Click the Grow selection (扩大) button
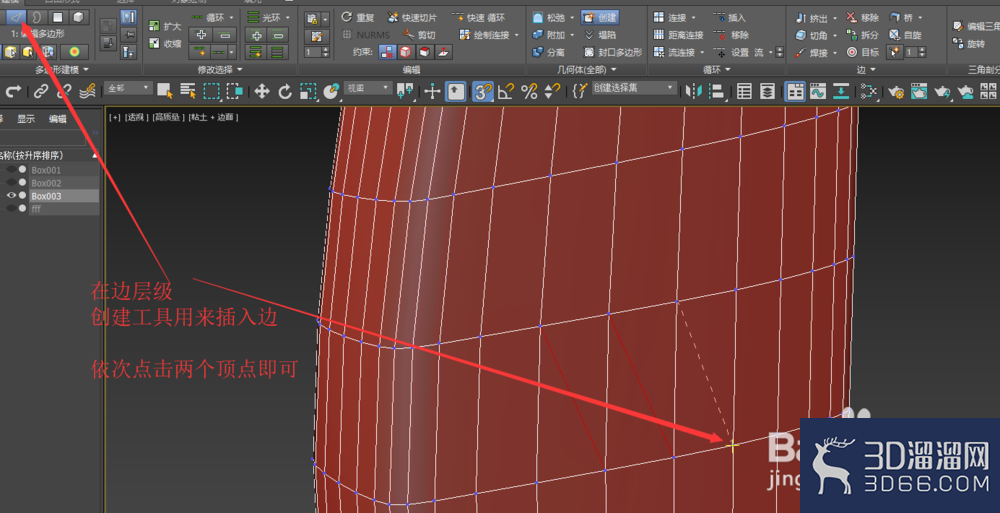 pyautogui.click(x=165, y=26)
